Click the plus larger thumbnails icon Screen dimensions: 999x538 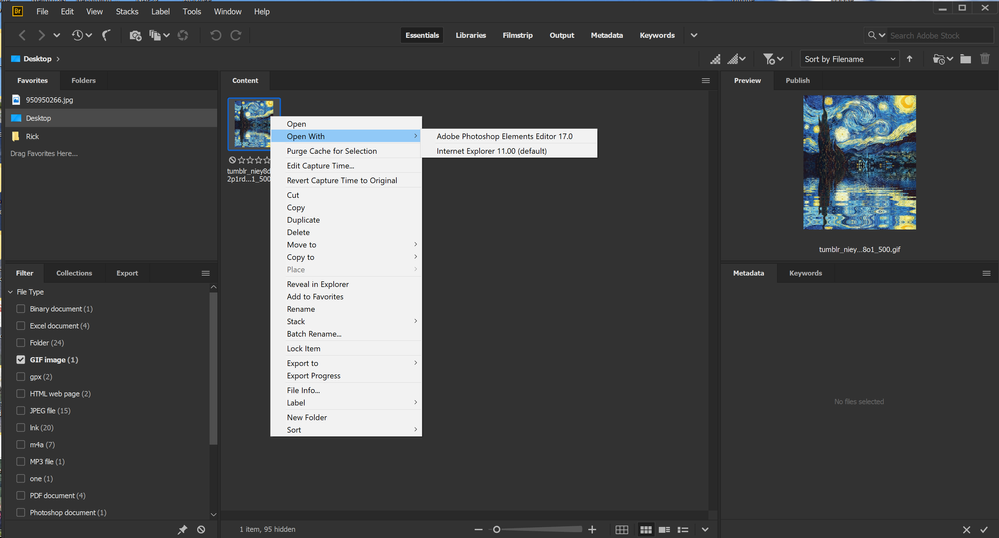[592, 530]
